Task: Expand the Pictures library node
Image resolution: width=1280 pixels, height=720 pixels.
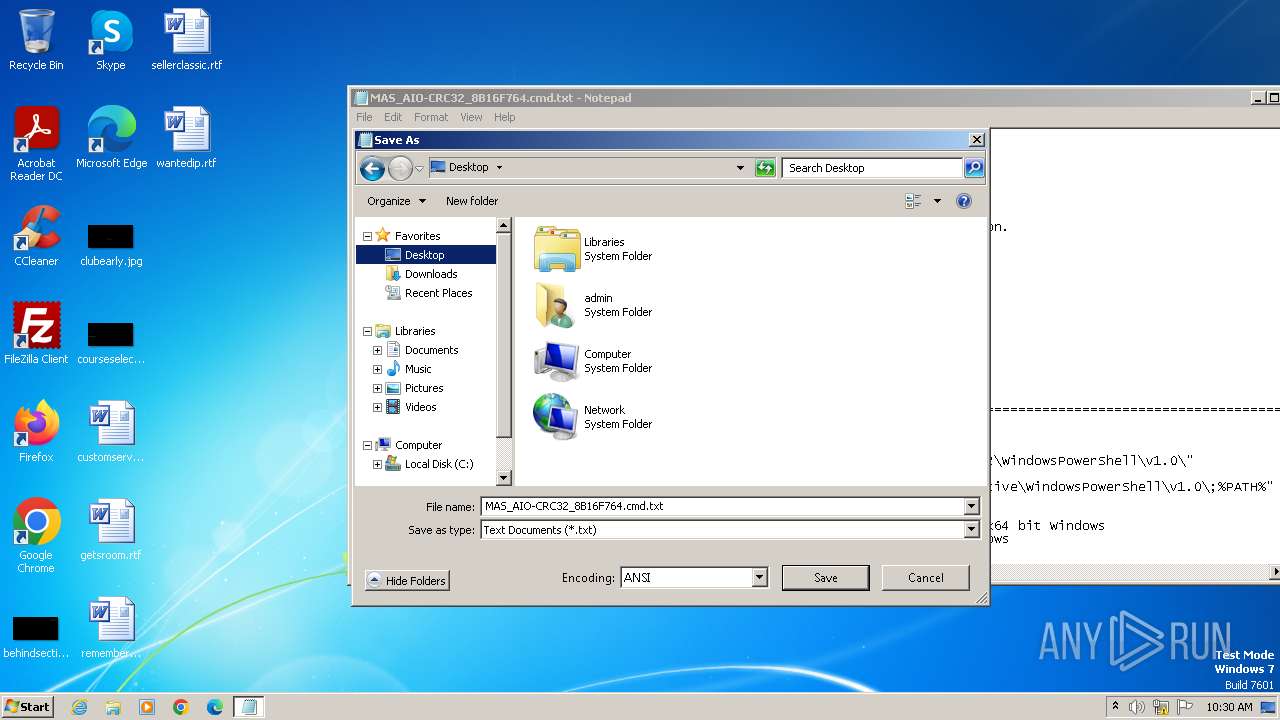Action: click(377, 388)
